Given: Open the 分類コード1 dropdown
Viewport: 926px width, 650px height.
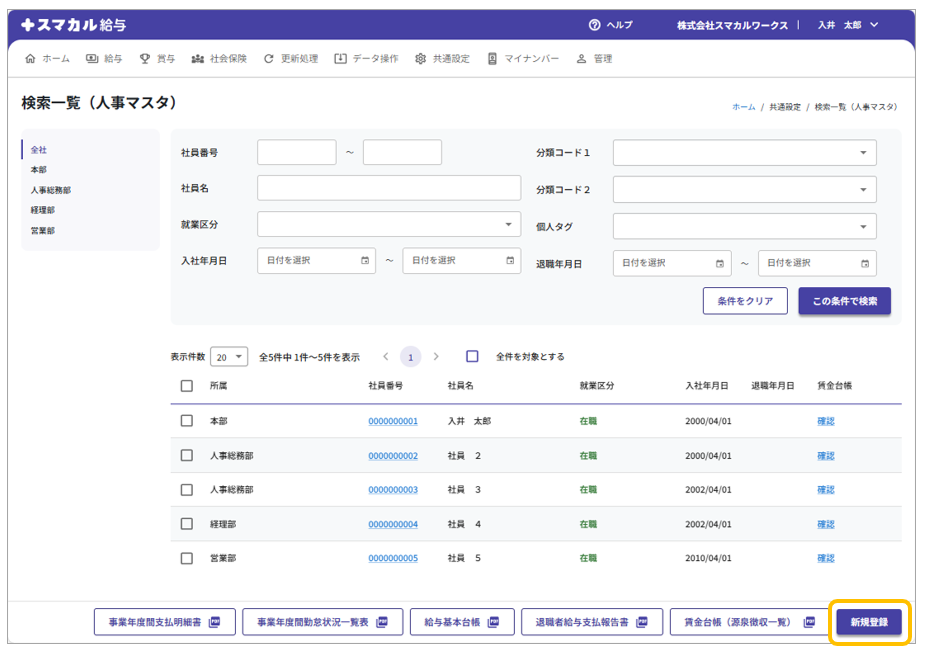Looking at the screenshot, I should click(744, 153).
